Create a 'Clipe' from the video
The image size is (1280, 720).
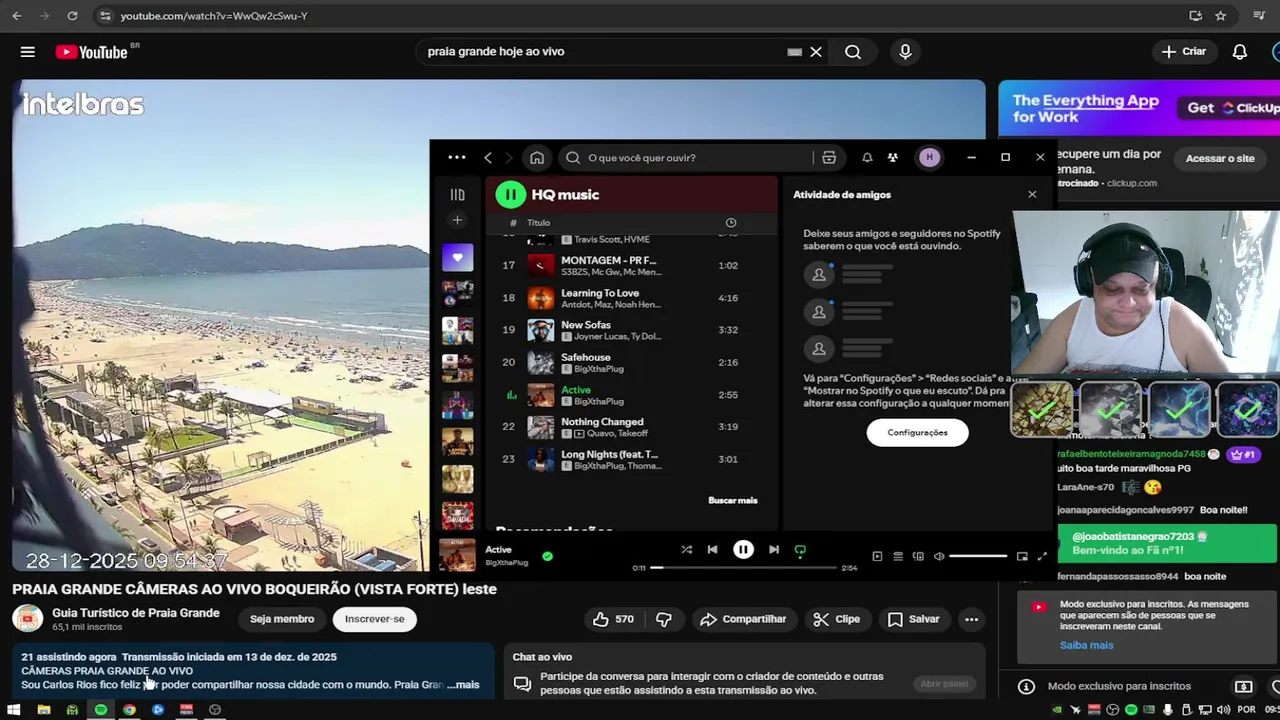[836, 619]
